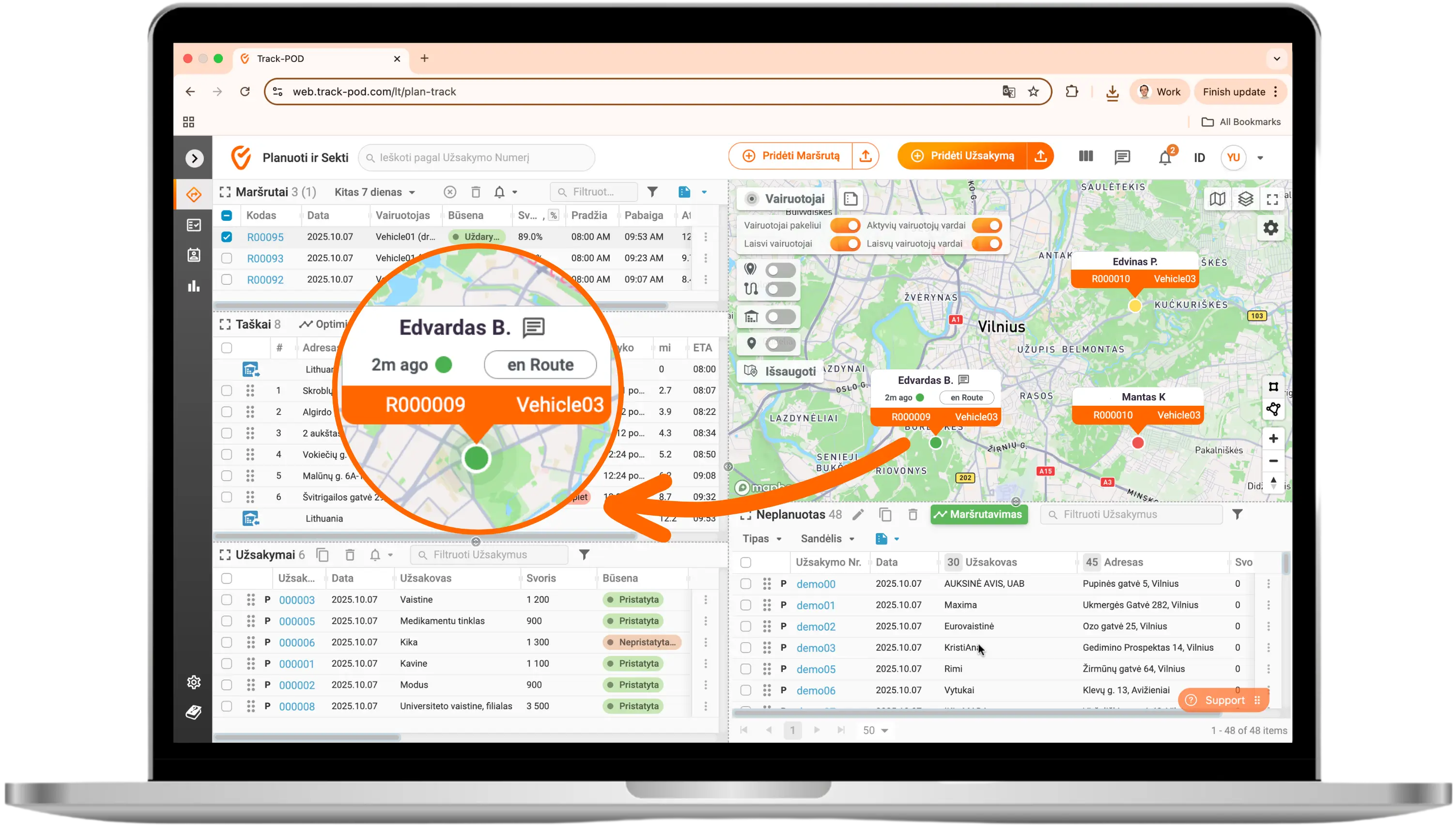
Task: Click the Pridėti Užsakymą button
Action: coord(962,156)
